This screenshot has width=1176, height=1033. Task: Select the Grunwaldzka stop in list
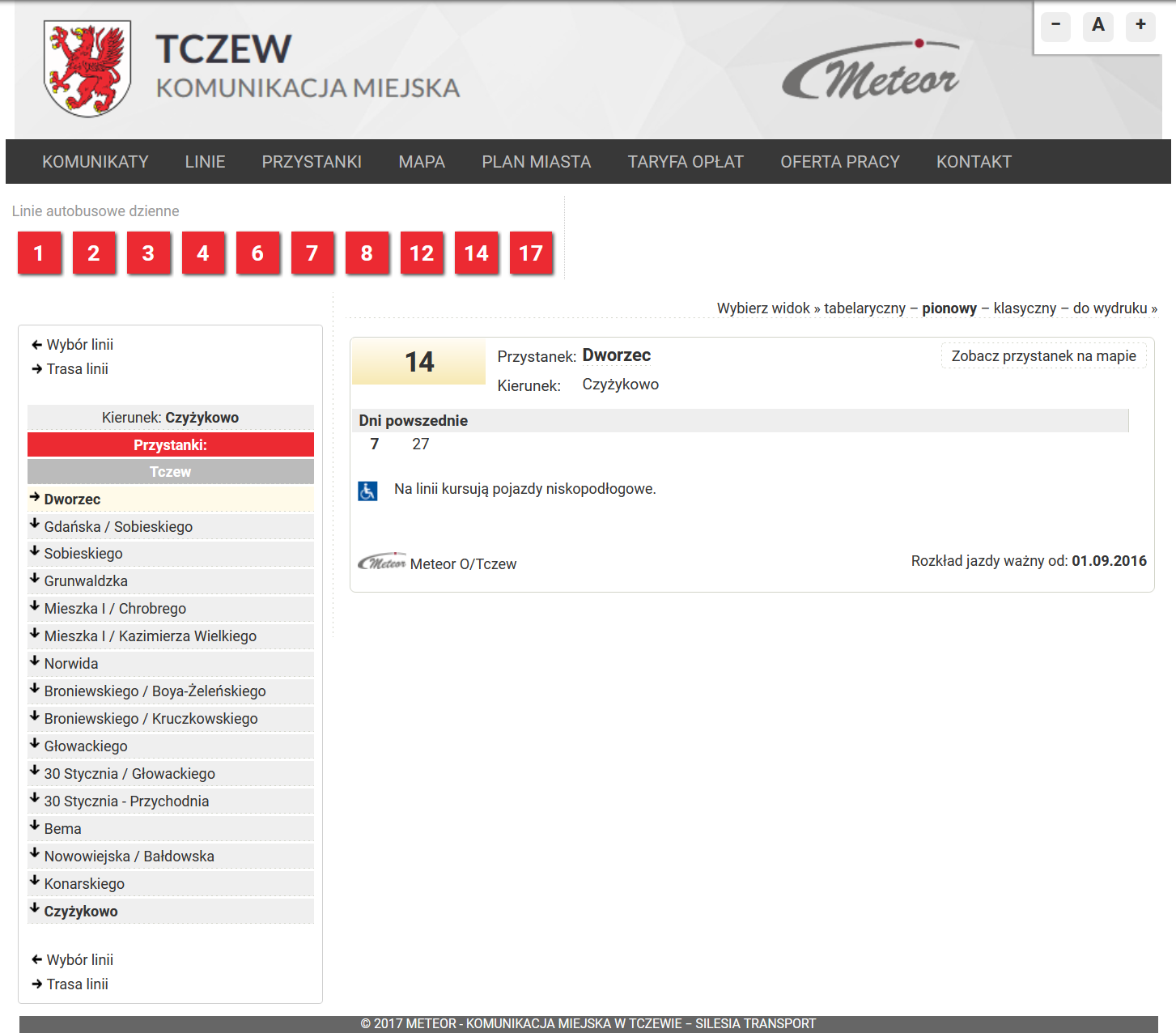(x=86, y=581)
